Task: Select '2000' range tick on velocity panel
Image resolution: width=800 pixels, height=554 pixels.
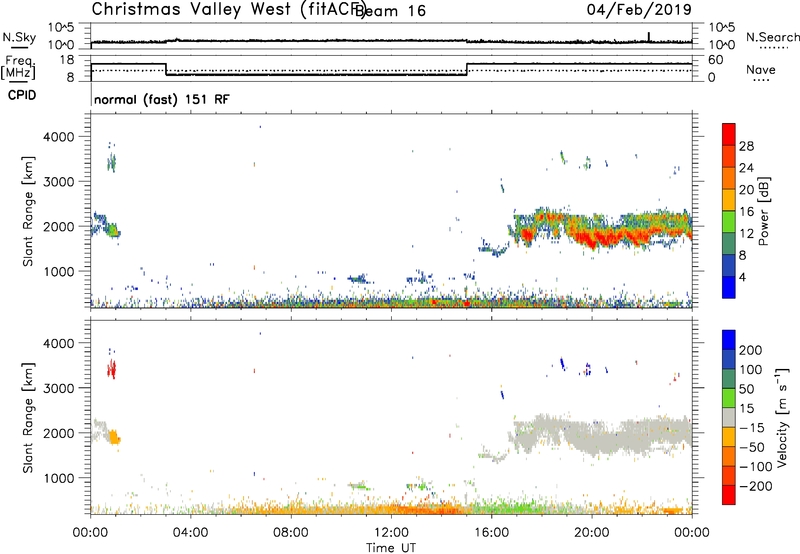Action: [59, 433]
